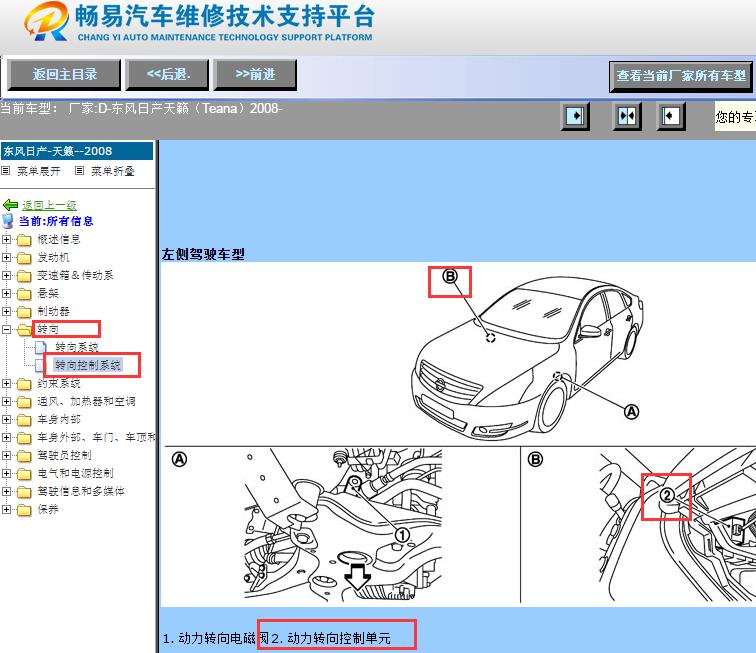Expand the 通风、加热器和空调 folder node
756x653 pixels.
click(6, 401)
